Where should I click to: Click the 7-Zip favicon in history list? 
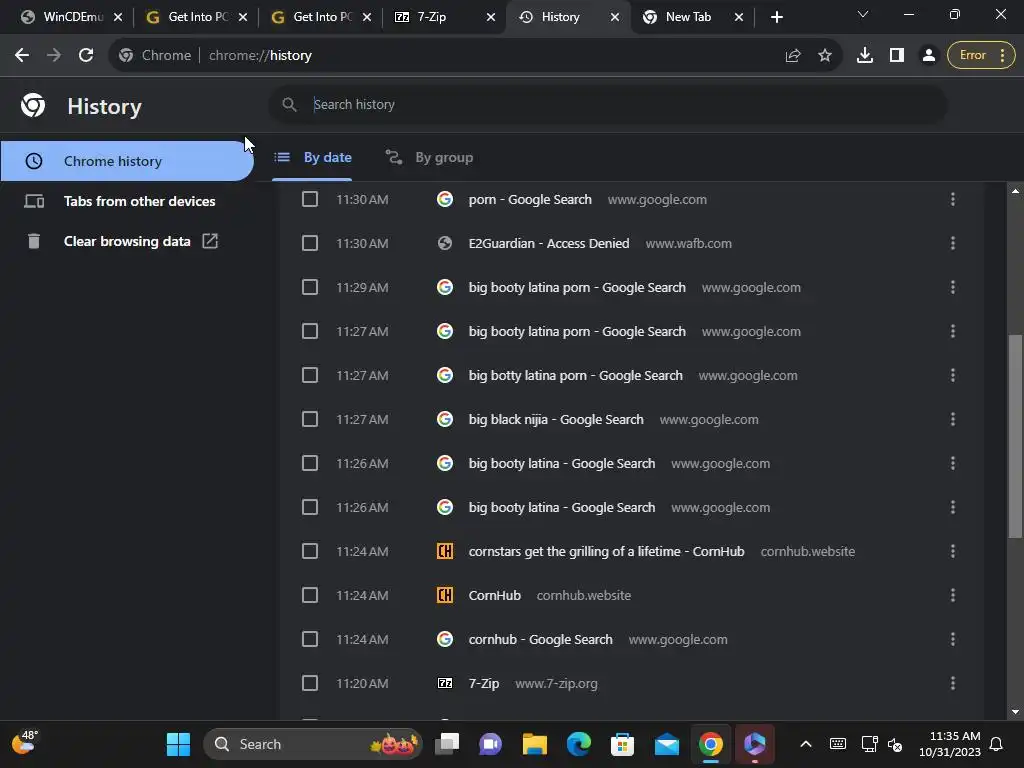pyautogui.click(x=445, y=683)
